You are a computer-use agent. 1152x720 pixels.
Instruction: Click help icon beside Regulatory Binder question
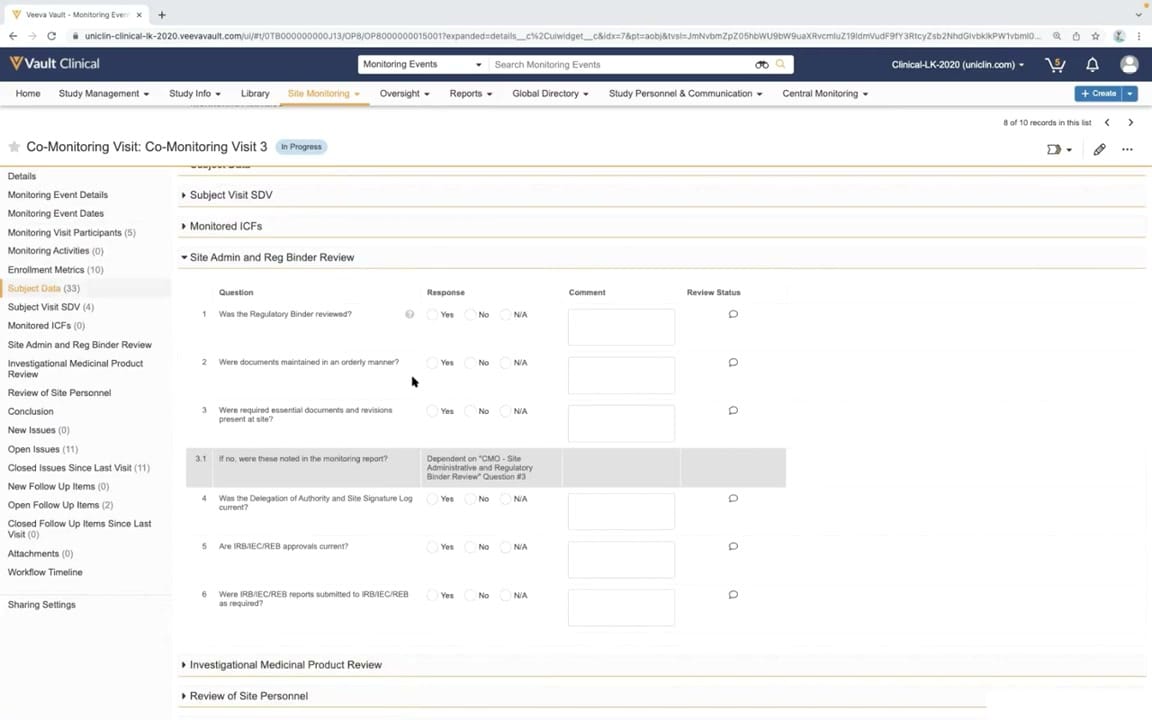(x=409, y=314)
